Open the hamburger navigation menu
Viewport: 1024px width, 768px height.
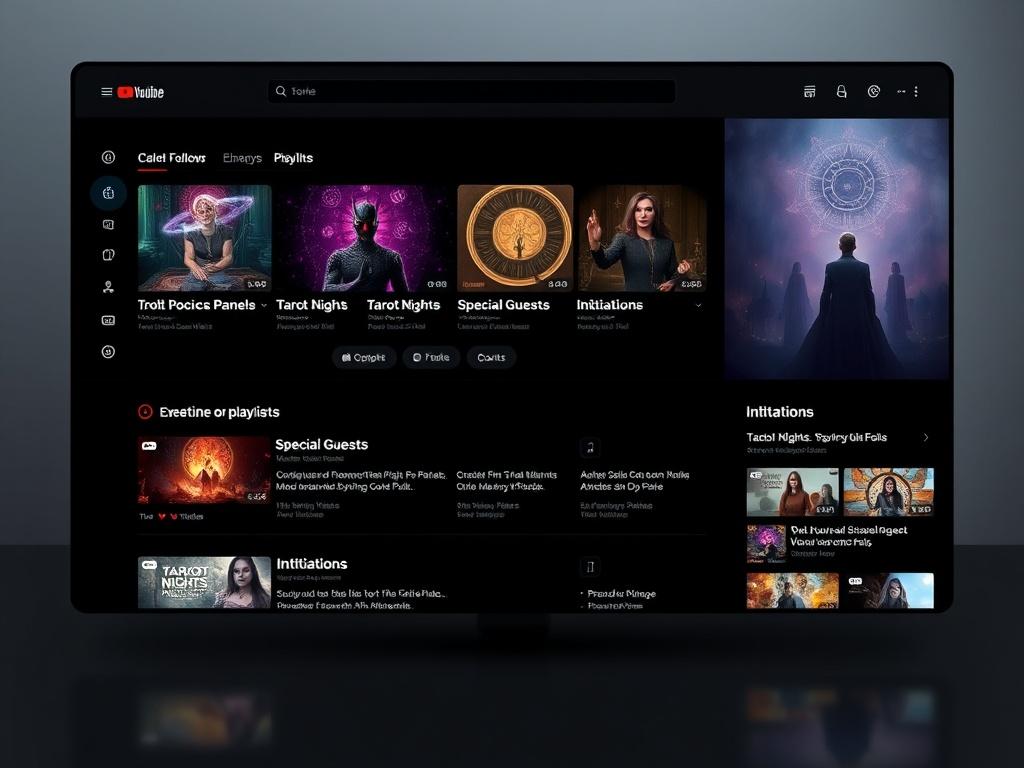(x=106, y=91)
